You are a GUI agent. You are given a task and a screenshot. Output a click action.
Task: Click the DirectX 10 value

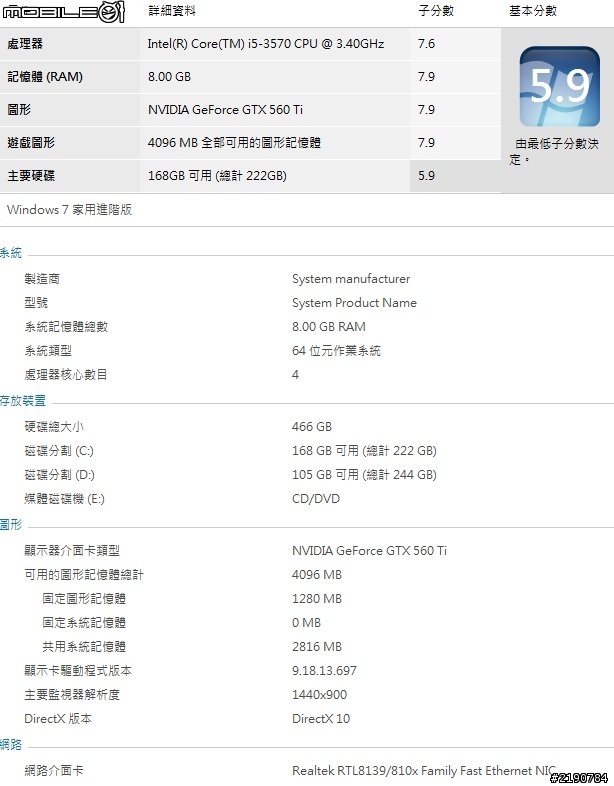tap(321, 719)
